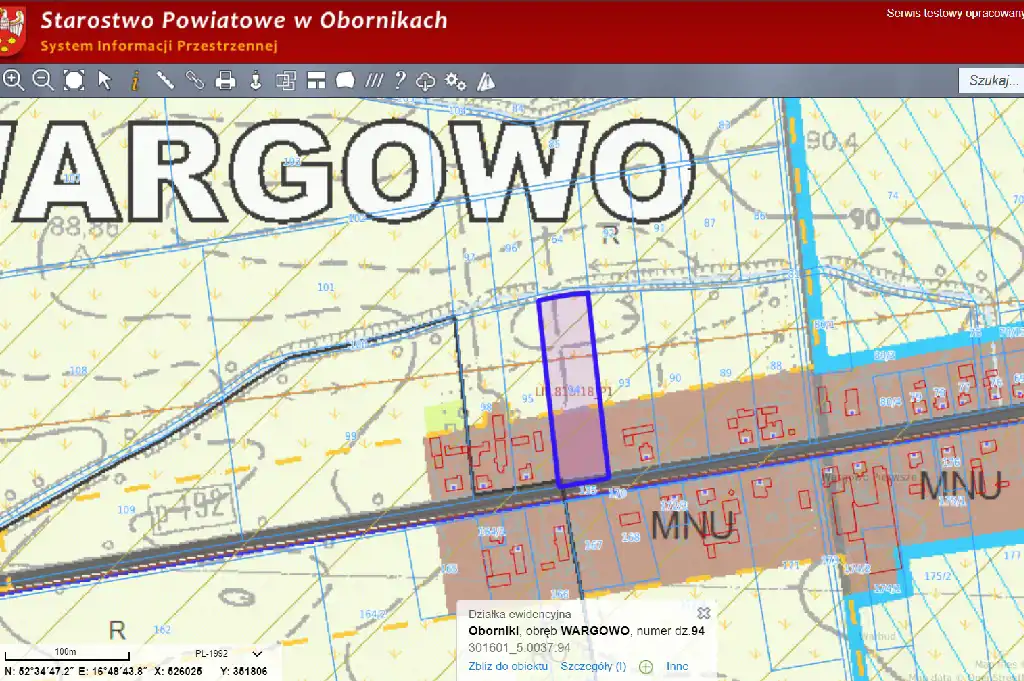This screenshot has height=681, width=1024.
Task: Close the Działka ewidencyjna popup
Action: (x=703, y=613)
